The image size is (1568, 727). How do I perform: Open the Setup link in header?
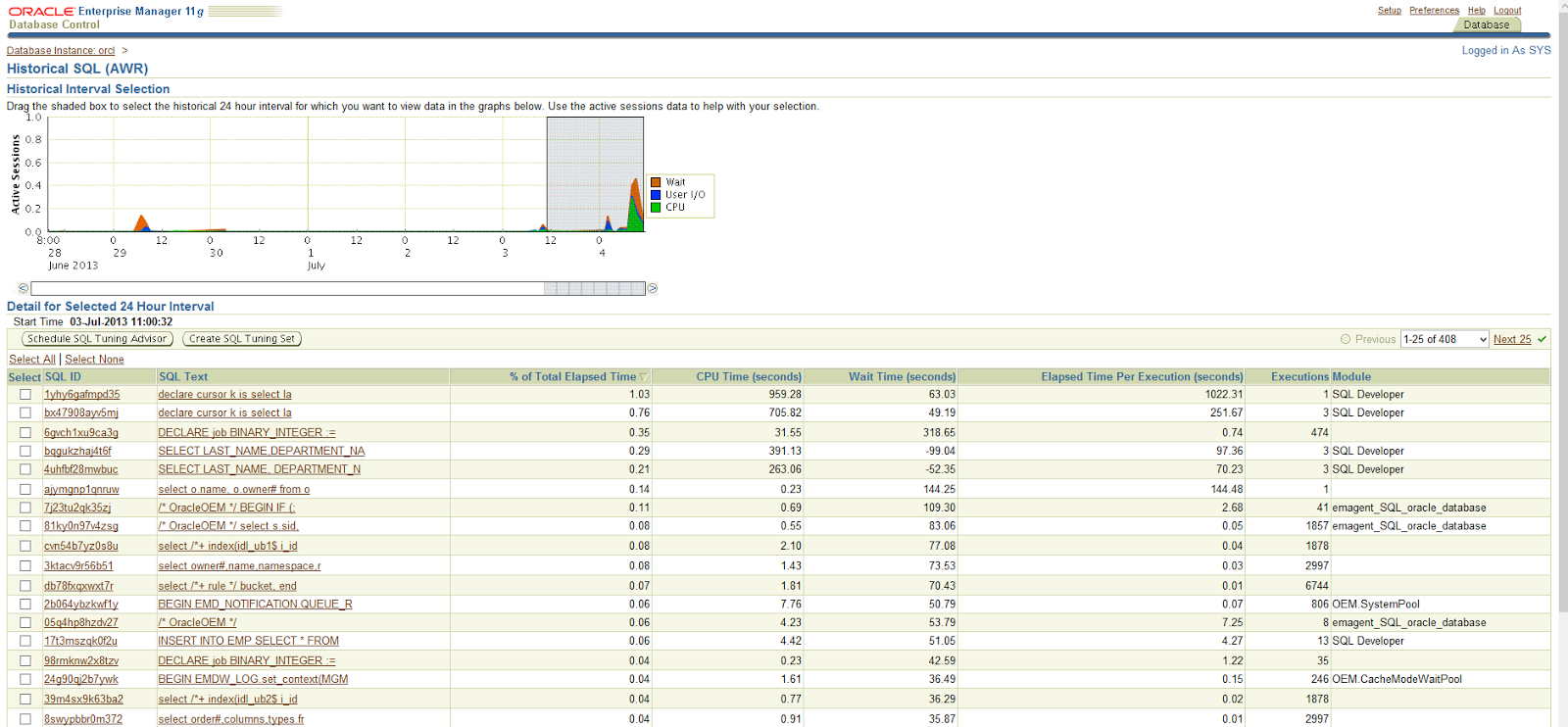pyautogui.click(x=1390, y=11)
